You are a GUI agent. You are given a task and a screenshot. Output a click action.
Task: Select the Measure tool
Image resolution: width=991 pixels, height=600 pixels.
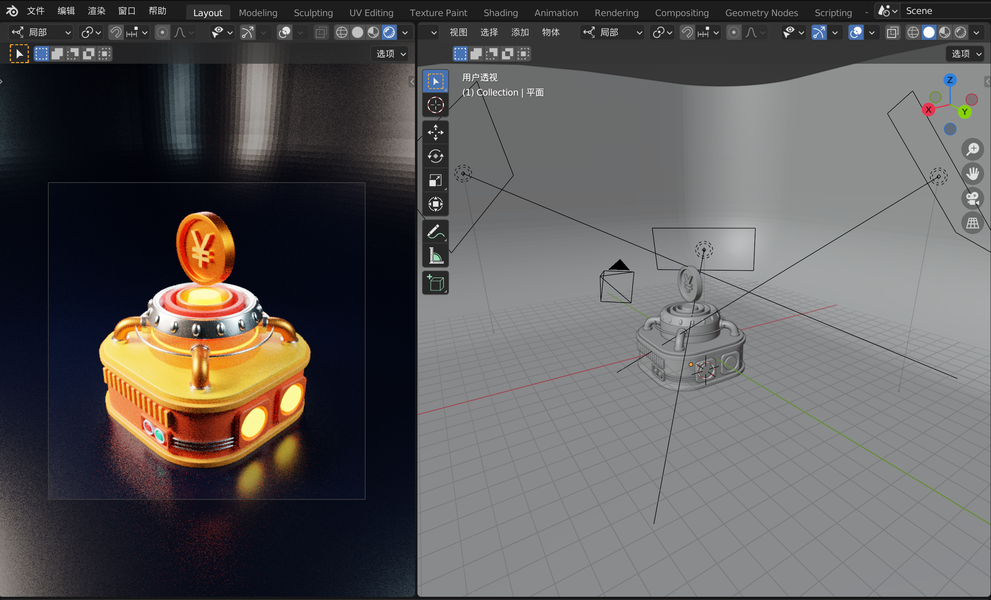435,255
